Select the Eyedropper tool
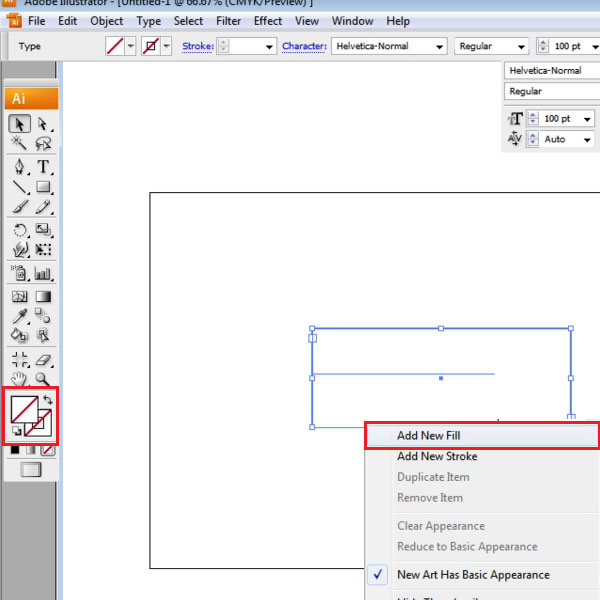 pyautogui.click(x=19, y=316)
